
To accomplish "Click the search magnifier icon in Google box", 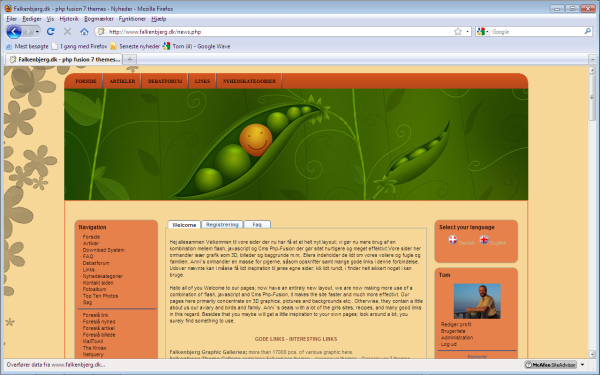I will coord(588,31).
